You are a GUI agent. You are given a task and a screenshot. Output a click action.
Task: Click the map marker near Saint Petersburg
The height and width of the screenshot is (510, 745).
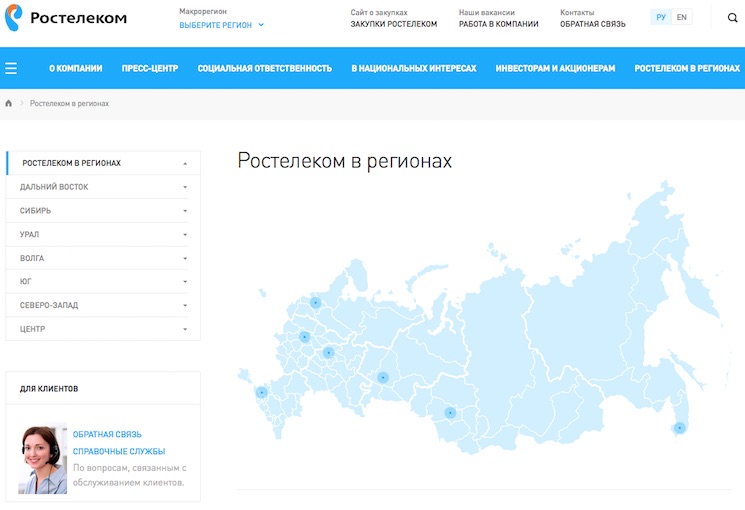click(x=315, y=302)
